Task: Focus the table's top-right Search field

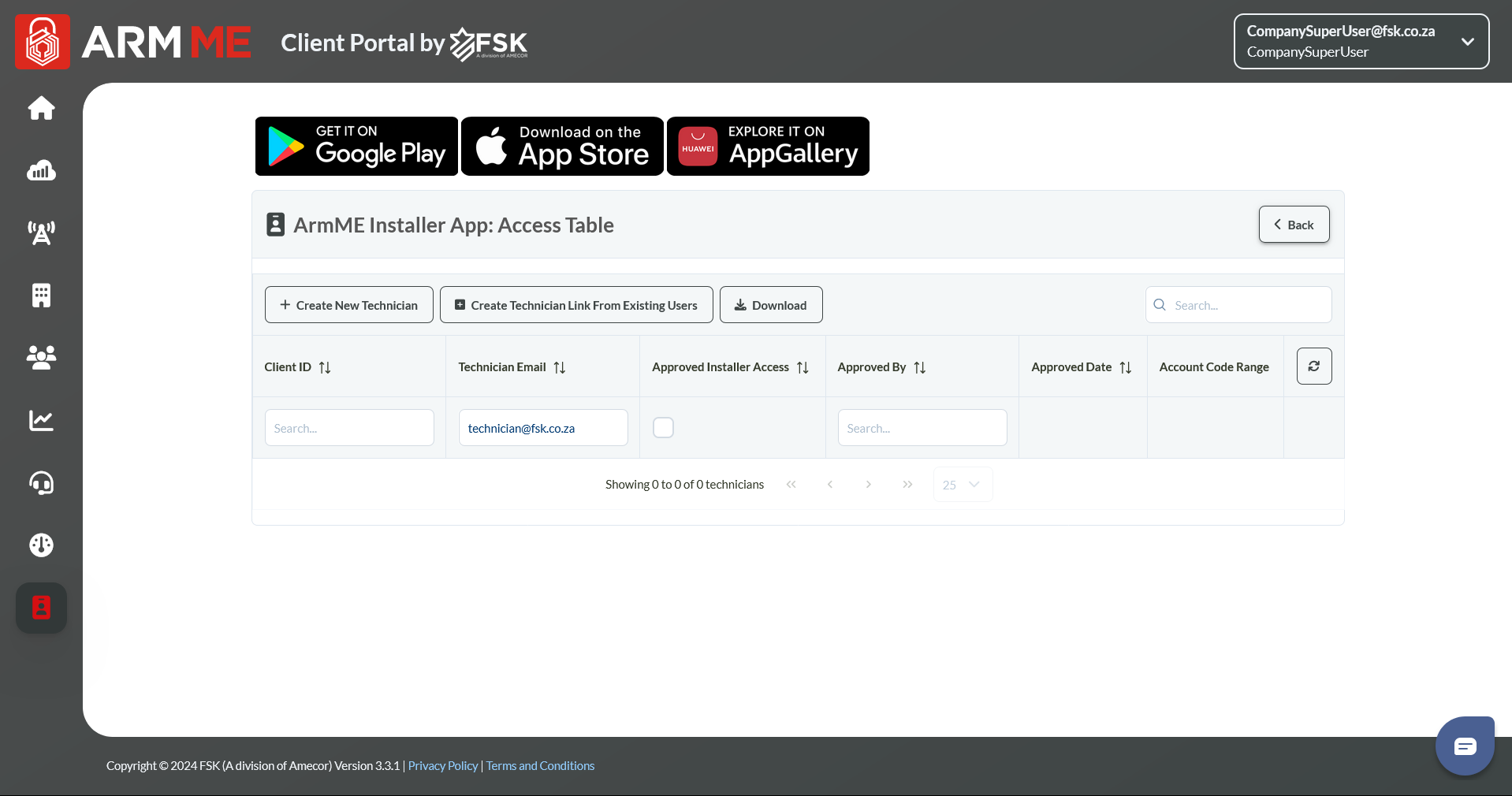Action: pos(1246,305)
